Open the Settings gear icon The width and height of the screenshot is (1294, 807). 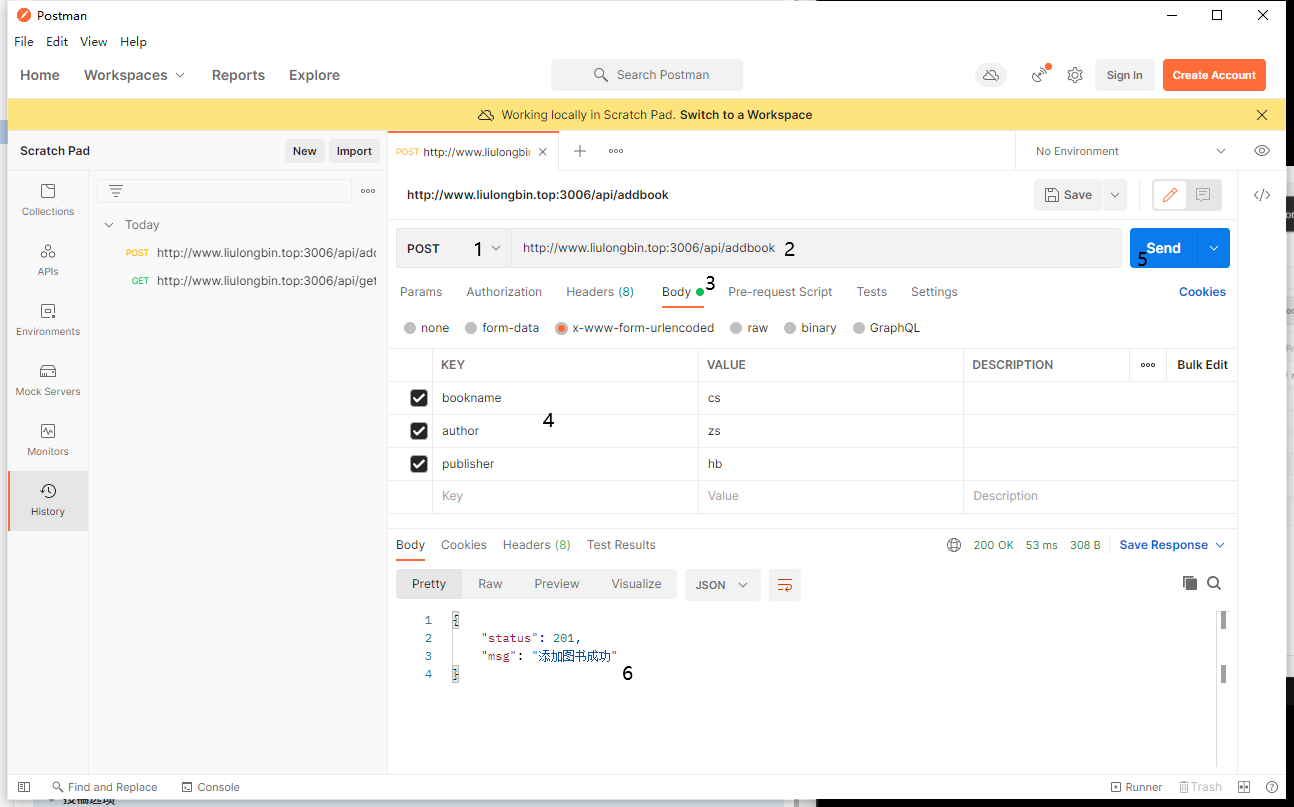(1075, 75)
